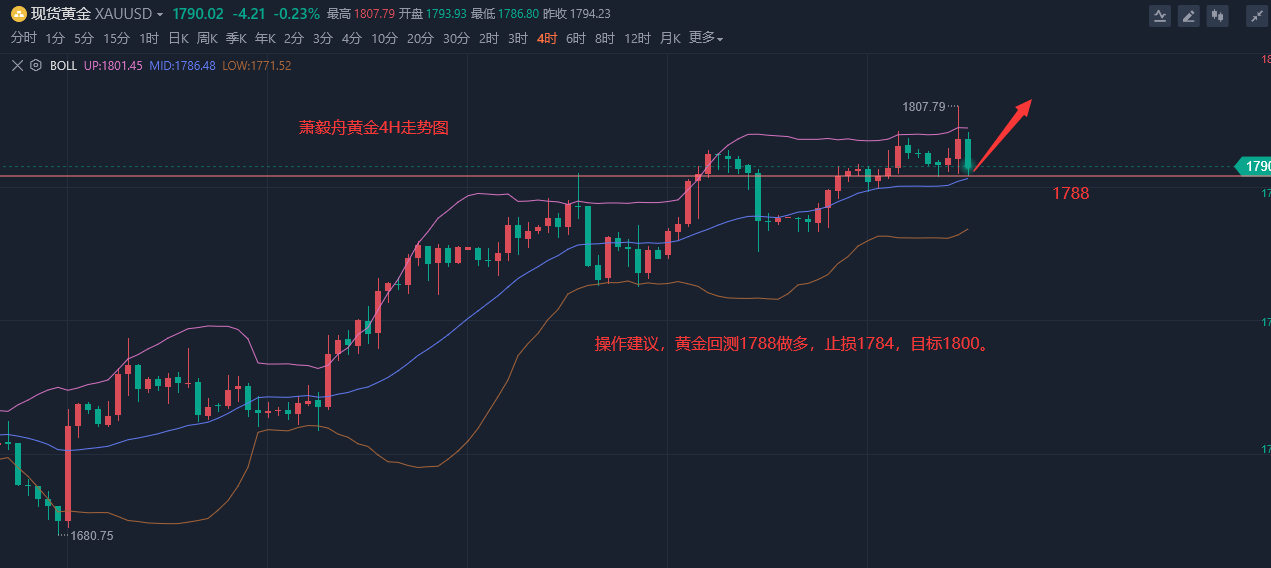Switch to 周K weekly chart
The height and width of the screenshot is (568, 1271).
(x=207, y=38)
